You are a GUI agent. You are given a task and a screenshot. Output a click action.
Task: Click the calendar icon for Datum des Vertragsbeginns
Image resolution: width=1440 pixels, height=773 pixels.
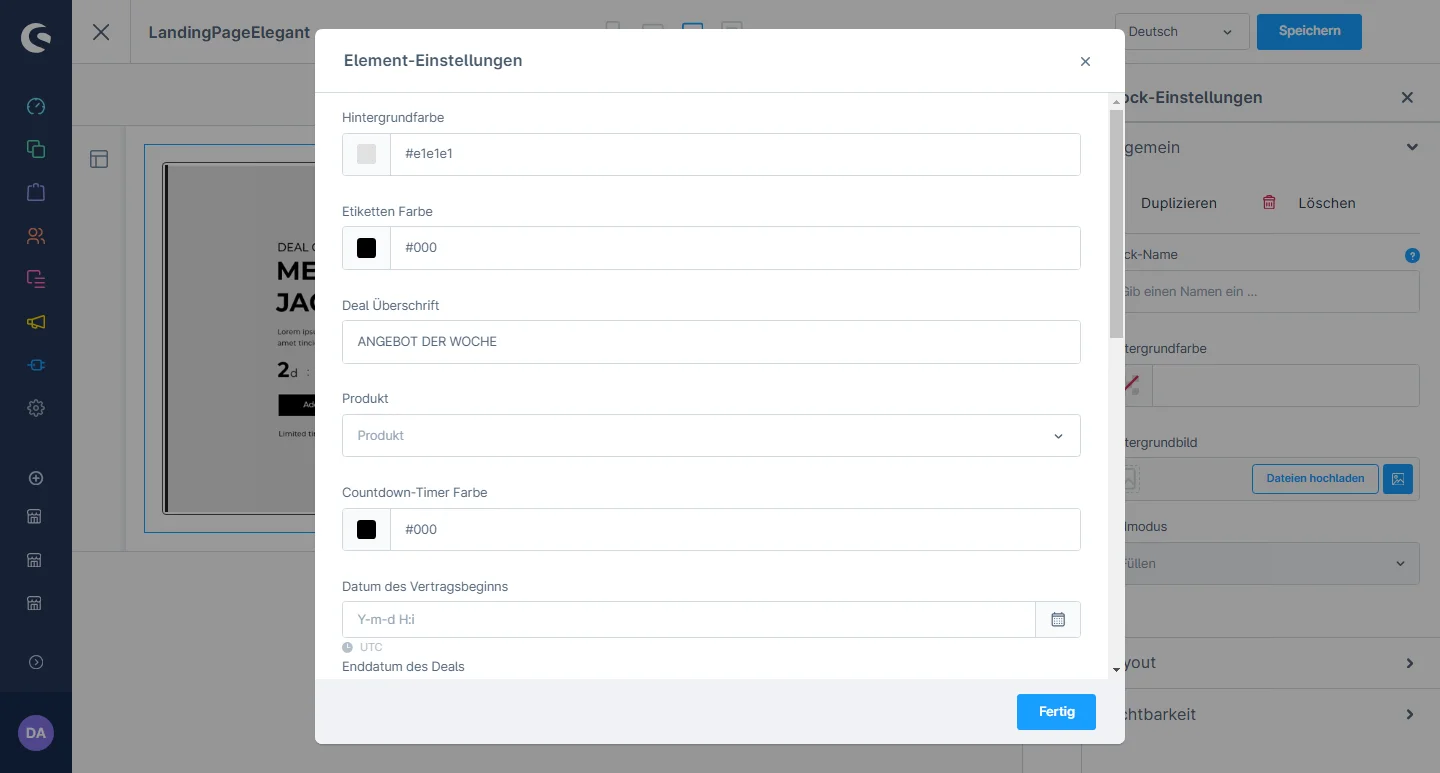[x=1058, y=620]
